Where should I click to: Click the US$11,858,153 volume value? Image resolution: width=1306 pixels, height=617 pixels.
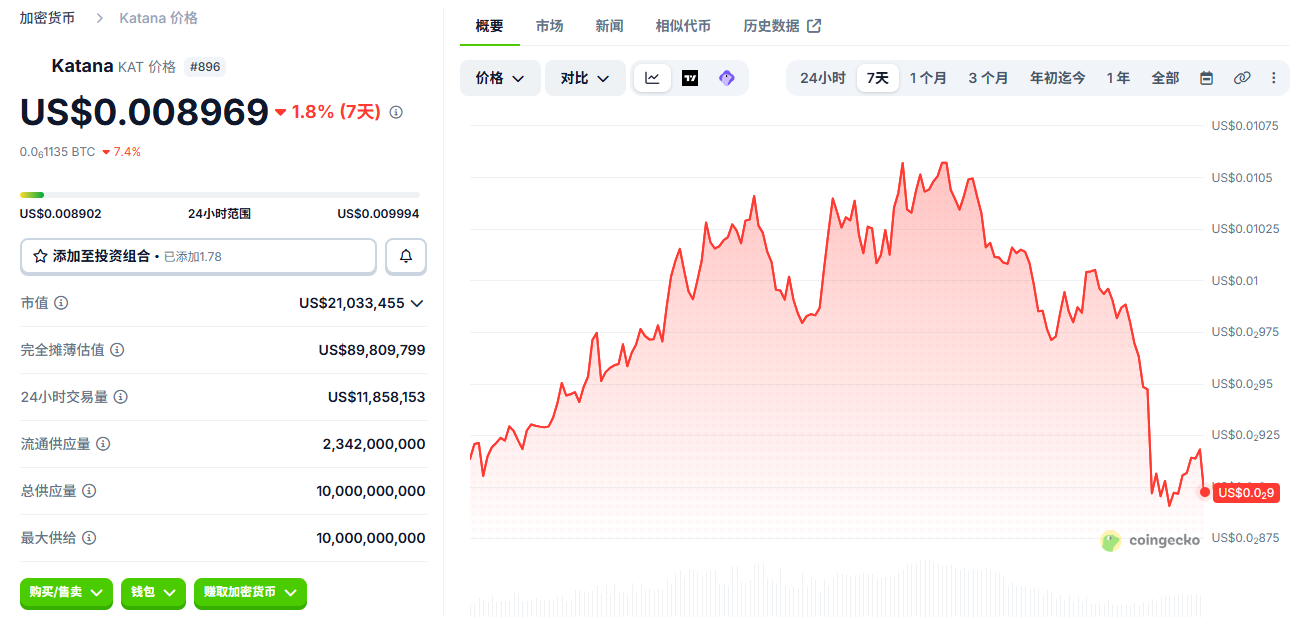point(376,397)
